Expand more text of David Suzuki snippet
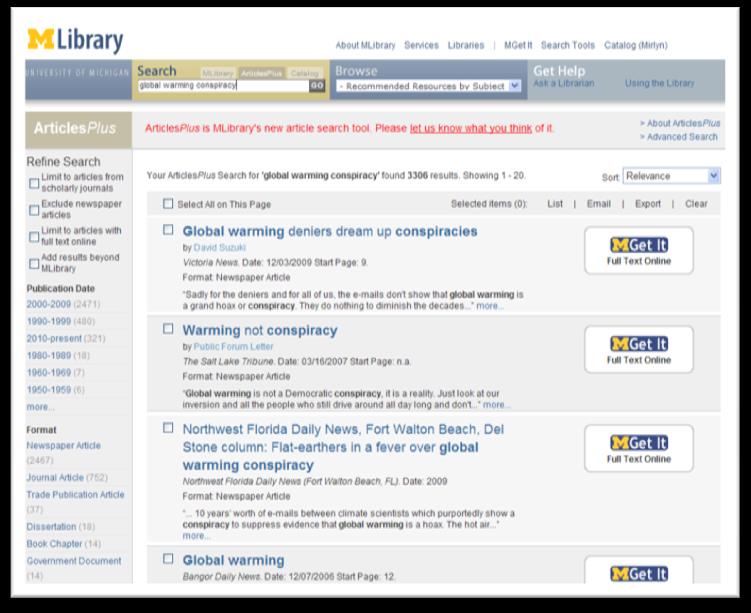 click(x=489, y=306)
